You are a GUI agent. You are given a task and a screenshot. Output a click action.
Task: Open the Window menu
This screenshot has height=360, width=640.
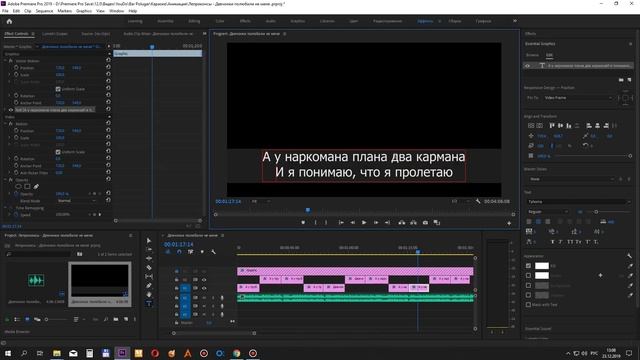pos(116,11)
